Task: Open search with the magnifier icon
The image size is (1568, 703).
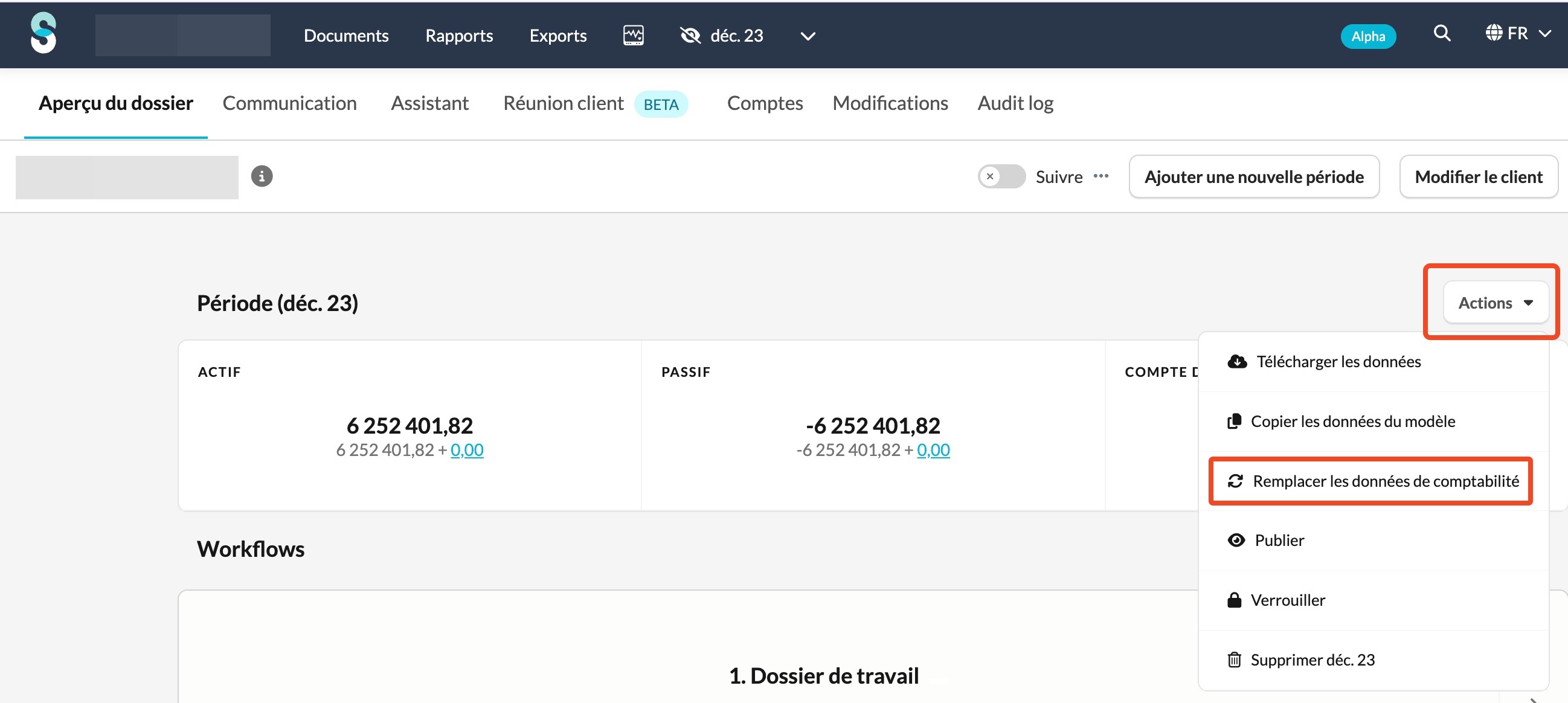Action: 1441,33
